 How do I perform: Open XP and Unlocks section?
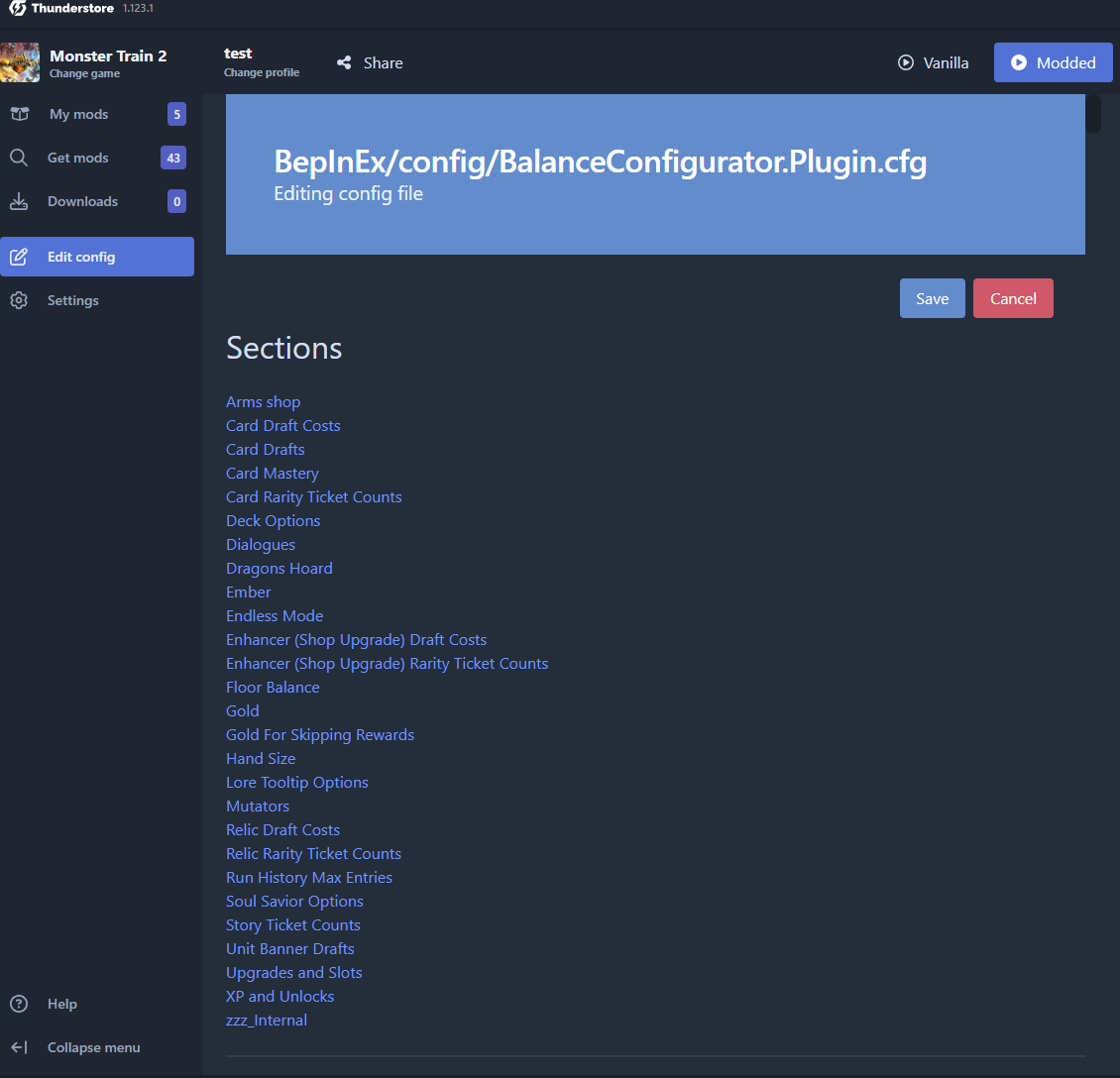click(x=280, y=997)
